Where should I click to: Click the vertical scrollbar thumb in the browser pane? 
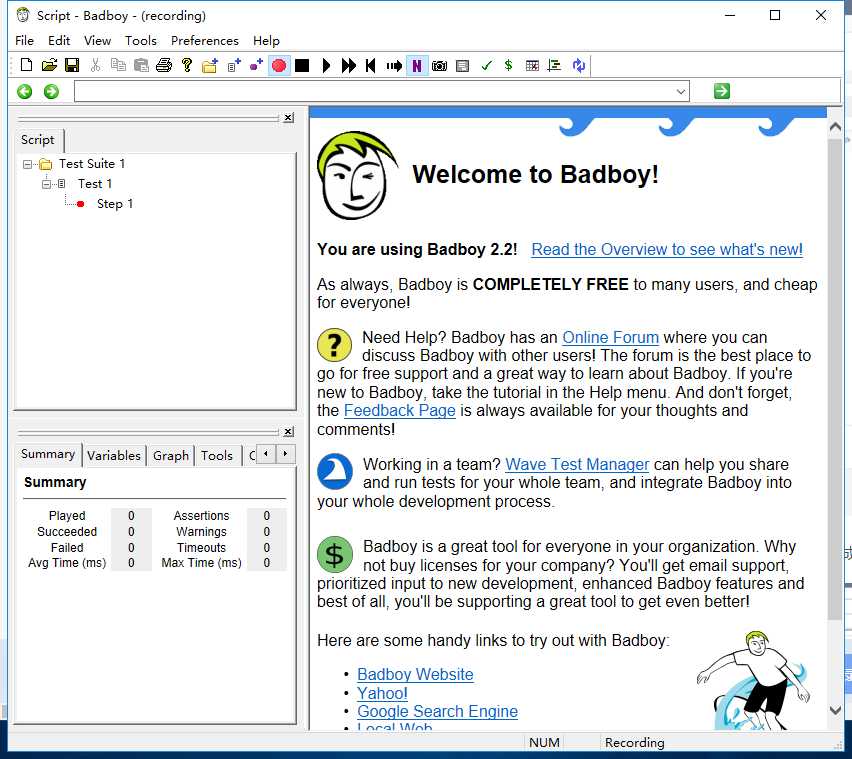(835, 379)
